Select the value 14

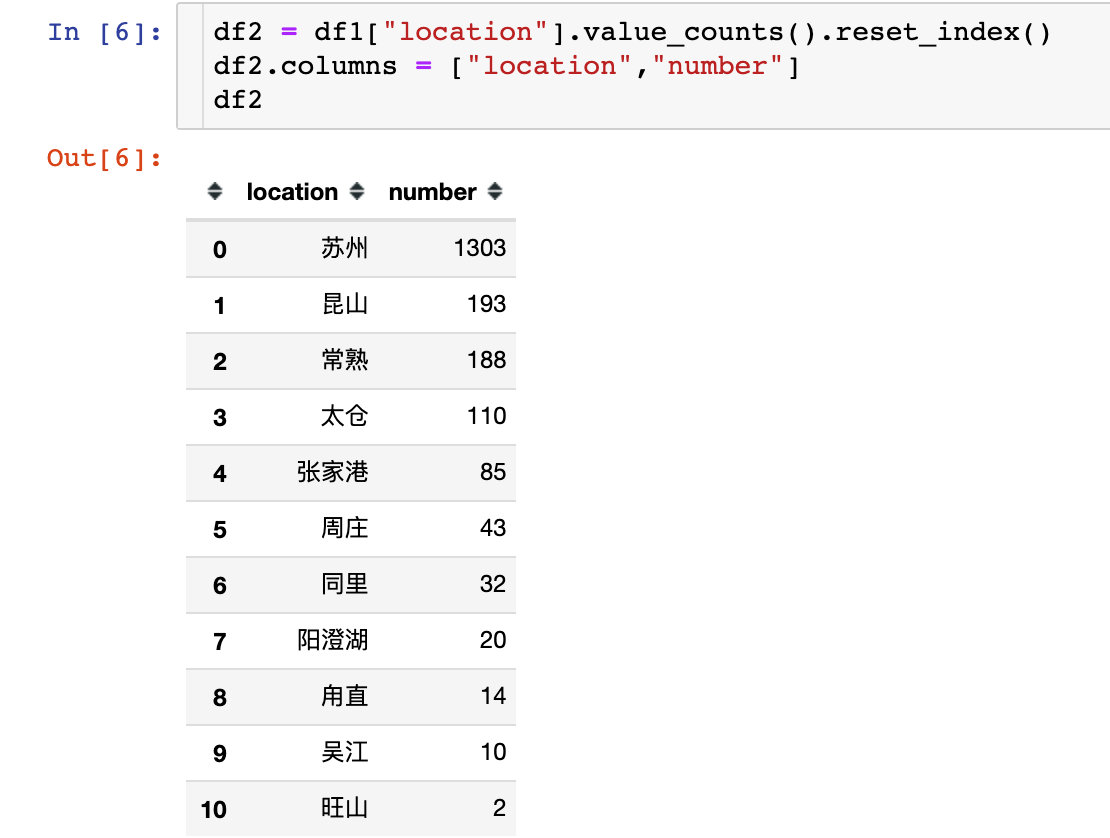tap(493, 696)
